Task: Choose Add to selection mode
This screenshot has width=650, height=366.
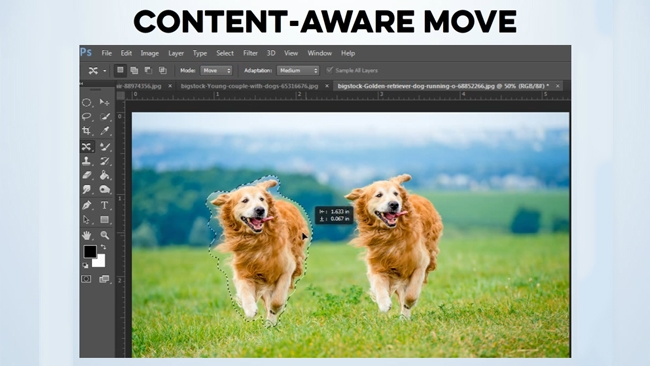Action: pos(134,70)
